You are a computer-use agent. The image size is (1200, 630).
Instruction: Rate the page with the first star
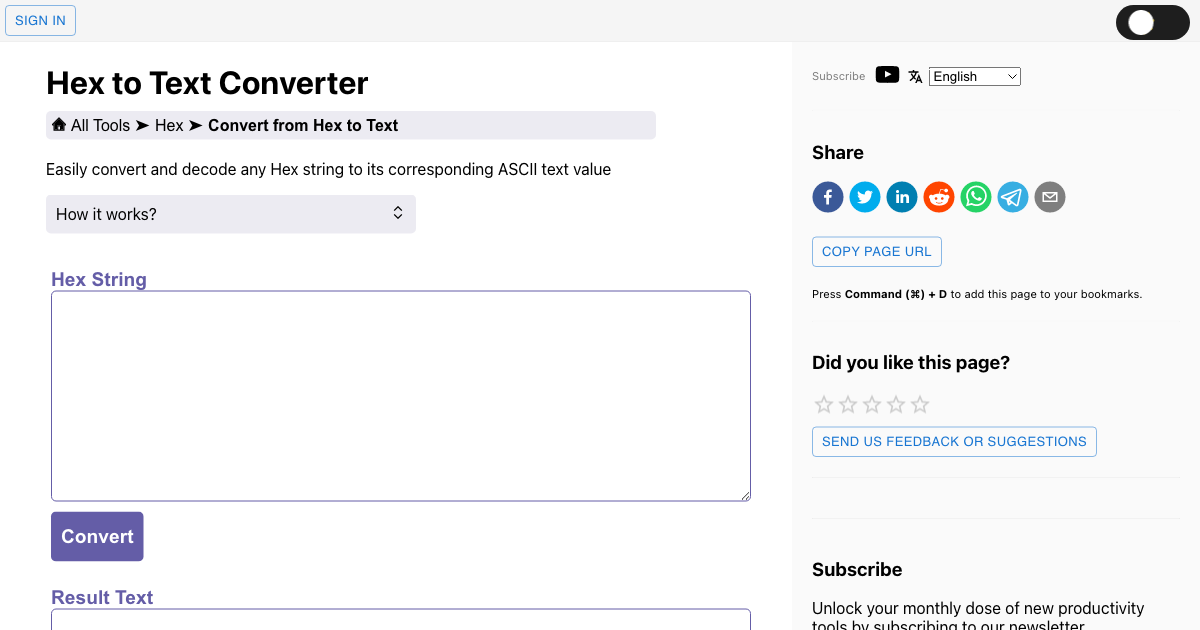[x=824, y=404]
